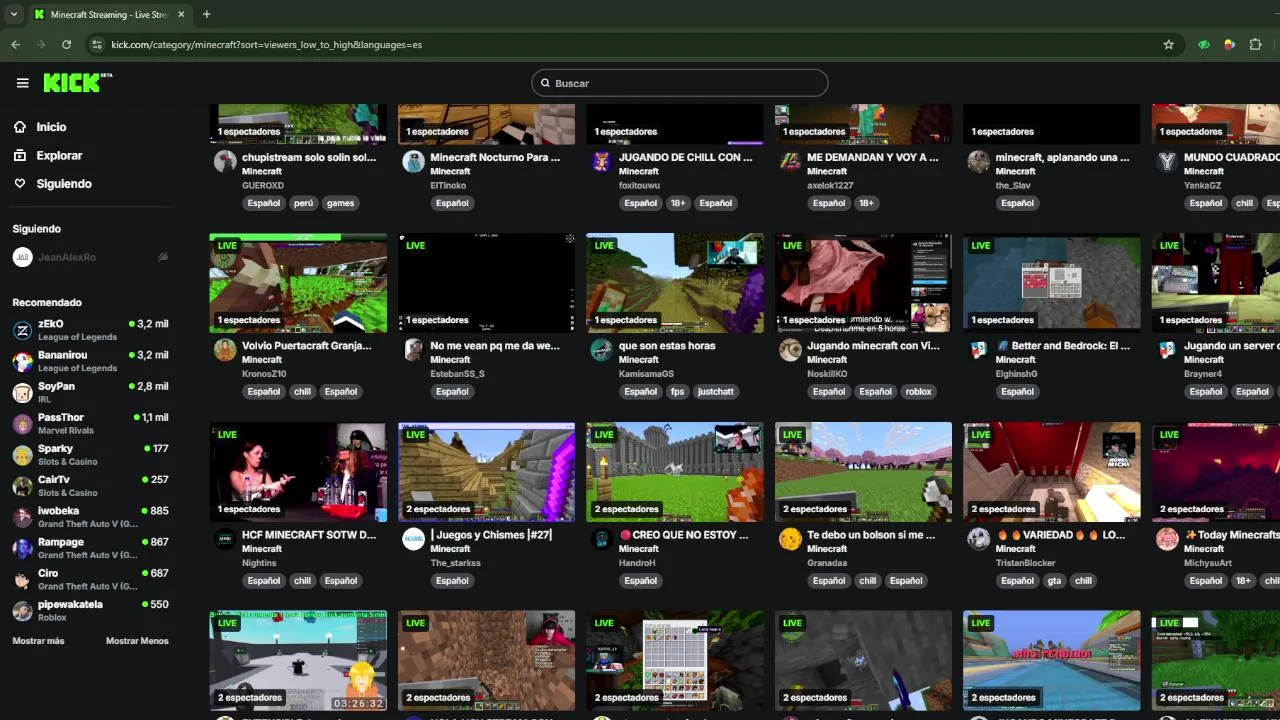Click Sparky channel avatar
This screenshot has width=1280, height=720.
coord(22,455)
